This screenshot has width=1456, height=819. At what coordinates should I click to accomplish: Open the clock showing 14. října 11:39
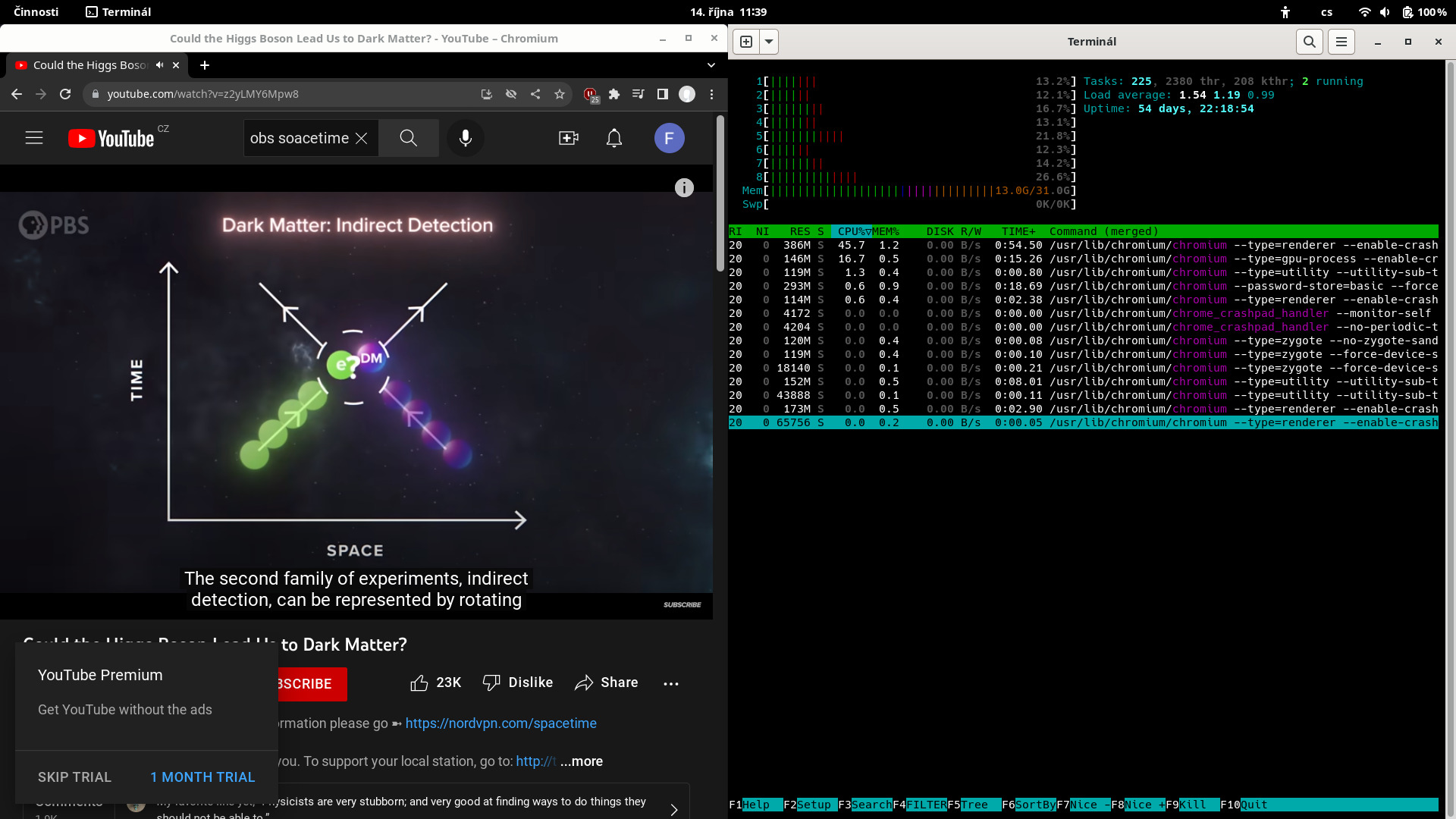click(728, 12)
